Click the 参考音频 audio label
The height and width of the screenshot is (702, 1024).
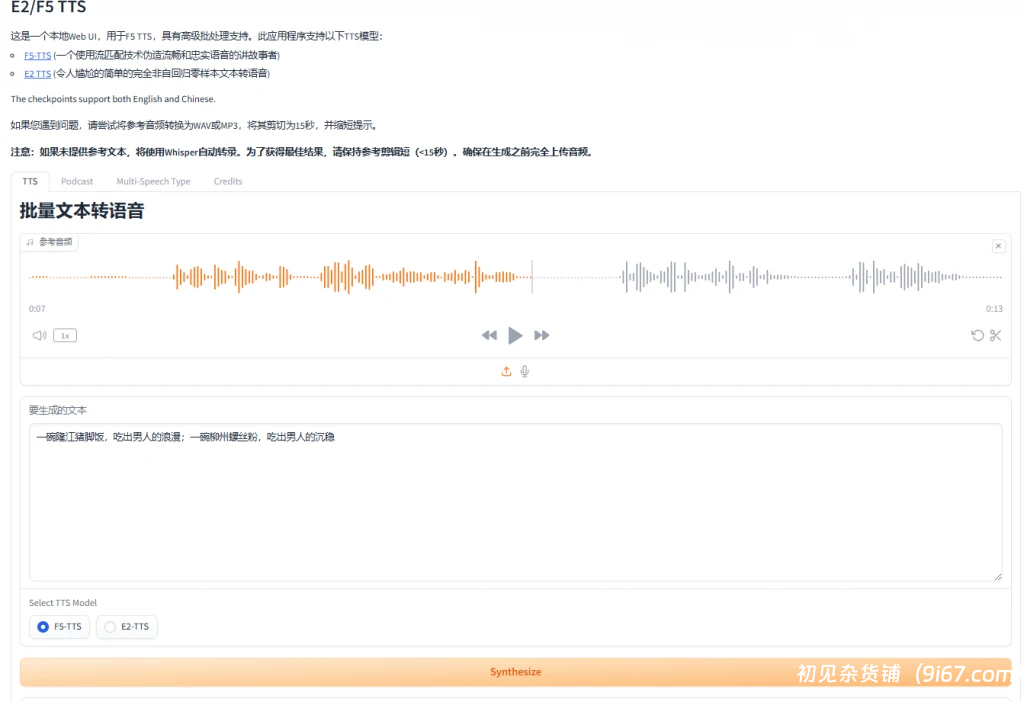50,242
